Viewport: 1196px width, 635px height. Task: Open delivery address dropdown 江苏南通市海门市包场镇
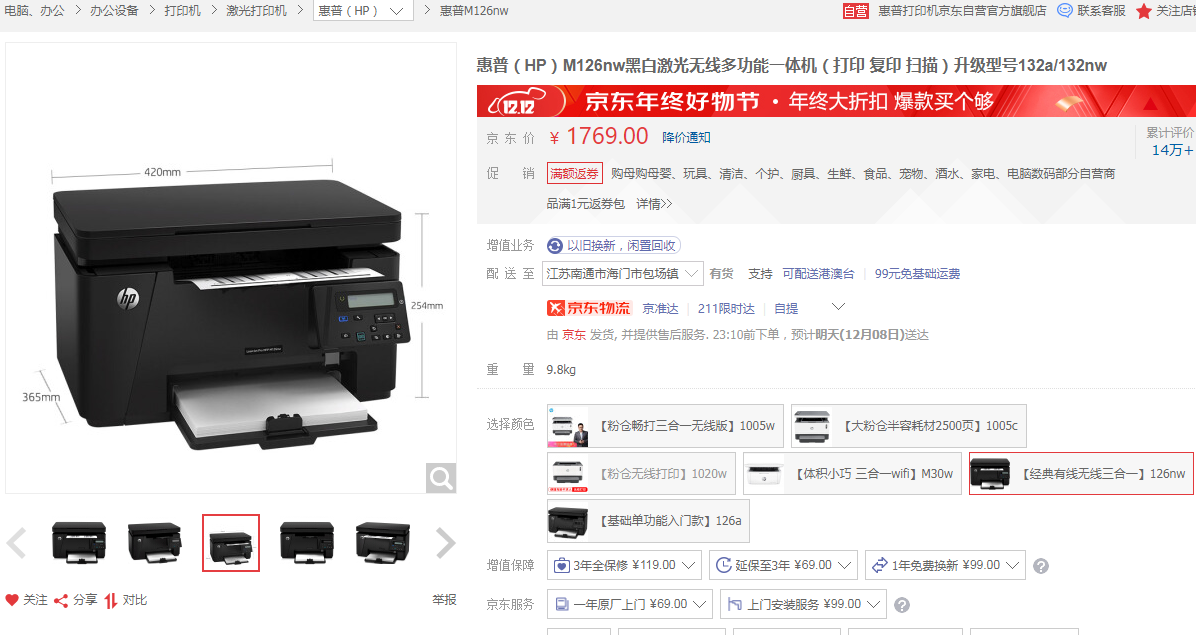(622, 274)
